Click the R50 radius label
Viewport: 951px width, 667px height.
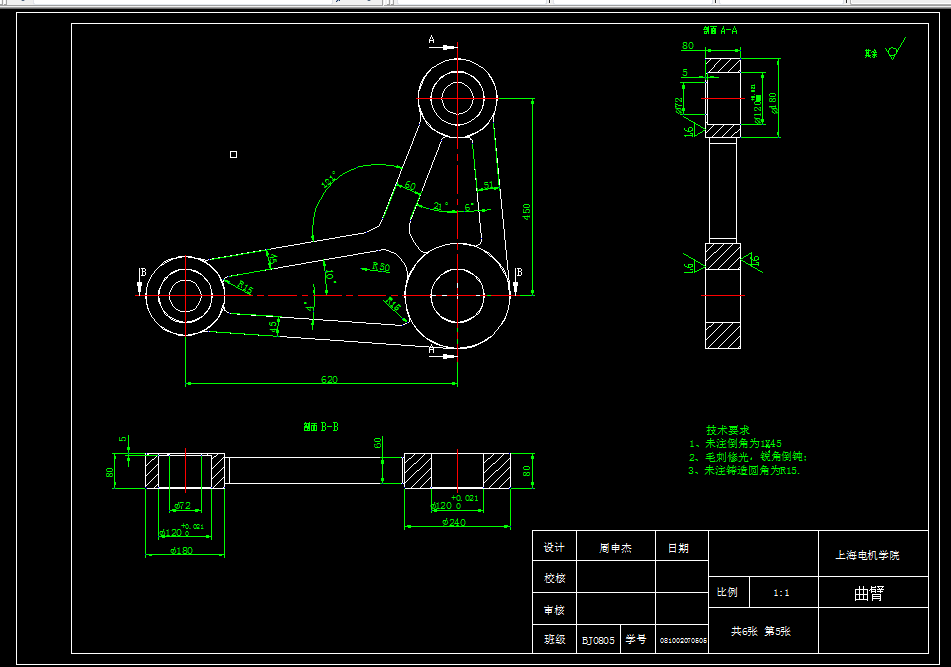[381, 267]
